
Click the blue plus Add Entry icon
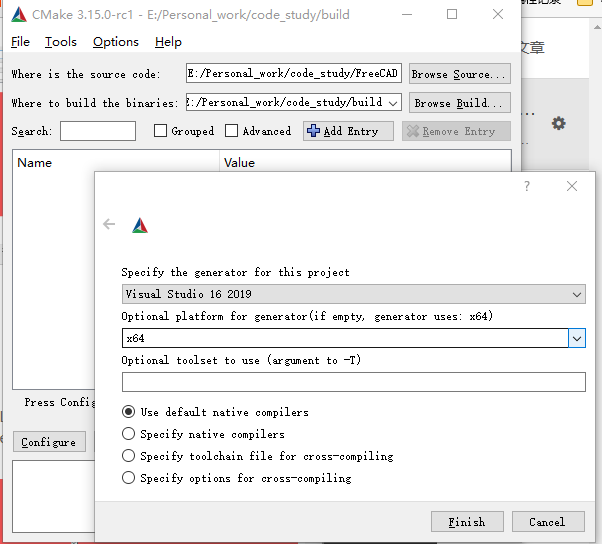[313, 131]
